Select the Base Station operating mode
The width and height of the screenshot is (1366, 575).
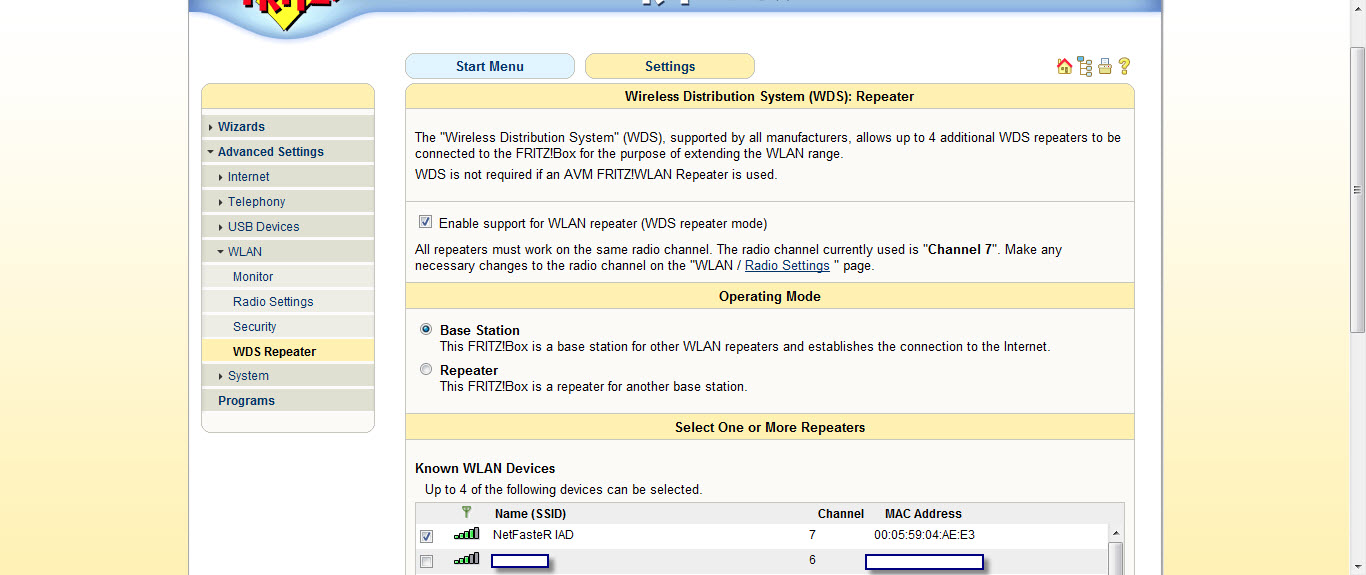point(426,329)
